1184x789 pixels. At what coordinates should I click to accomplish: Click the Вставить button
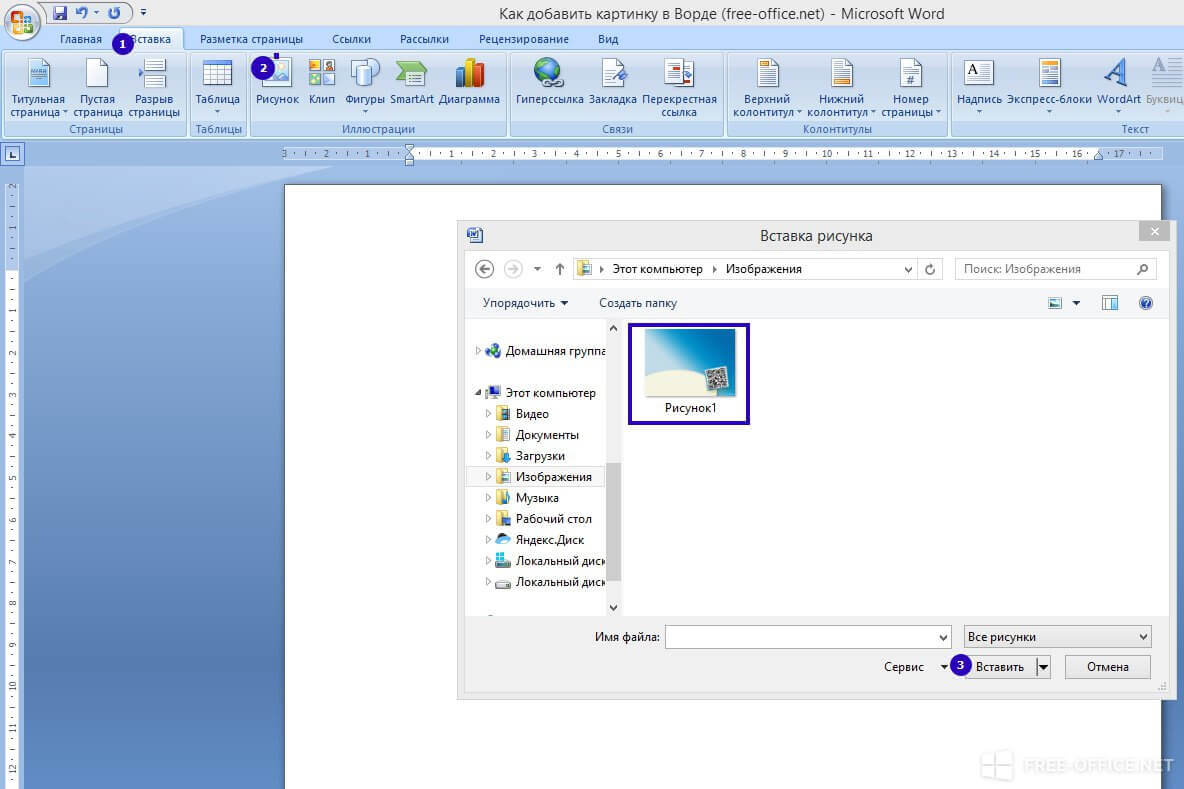pos(1000,667)
